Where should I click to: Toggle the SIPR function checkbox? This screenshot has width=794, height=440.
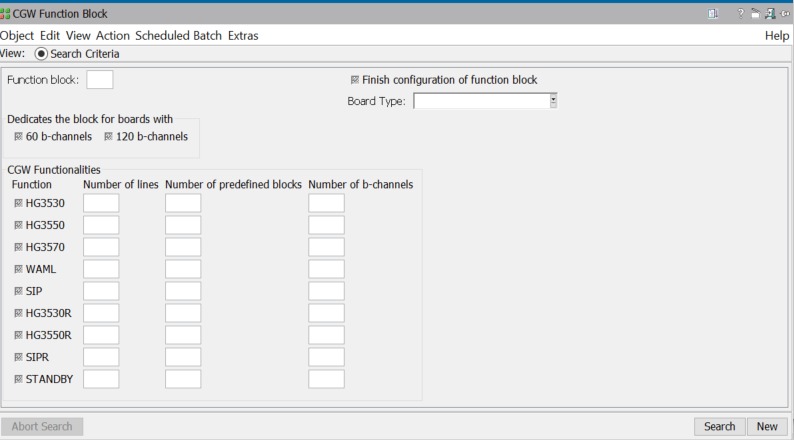(x=19, y=357)
